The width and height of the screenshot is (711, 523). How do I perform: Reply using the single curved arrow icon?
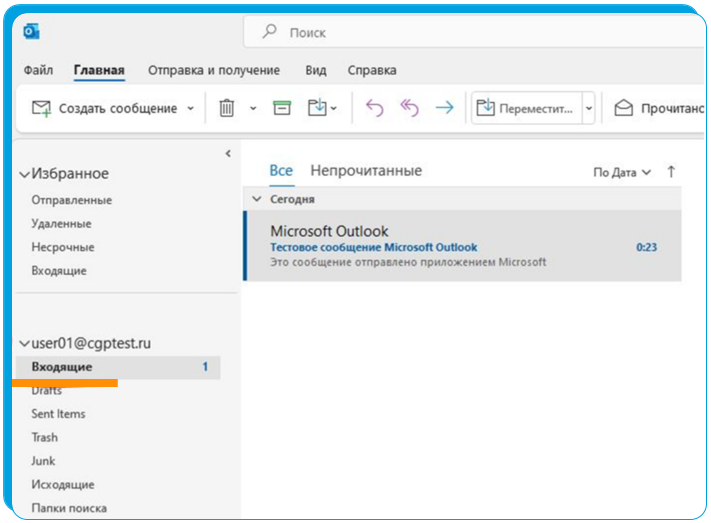click(x=375, y=108)
